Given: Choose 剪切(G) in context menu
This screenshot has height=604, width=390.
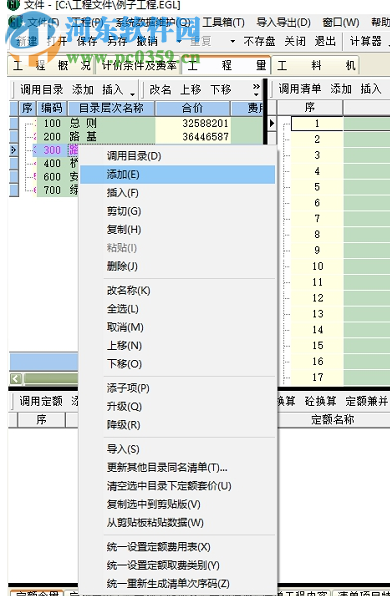Looking at the screenshot, I should [124, 211].
